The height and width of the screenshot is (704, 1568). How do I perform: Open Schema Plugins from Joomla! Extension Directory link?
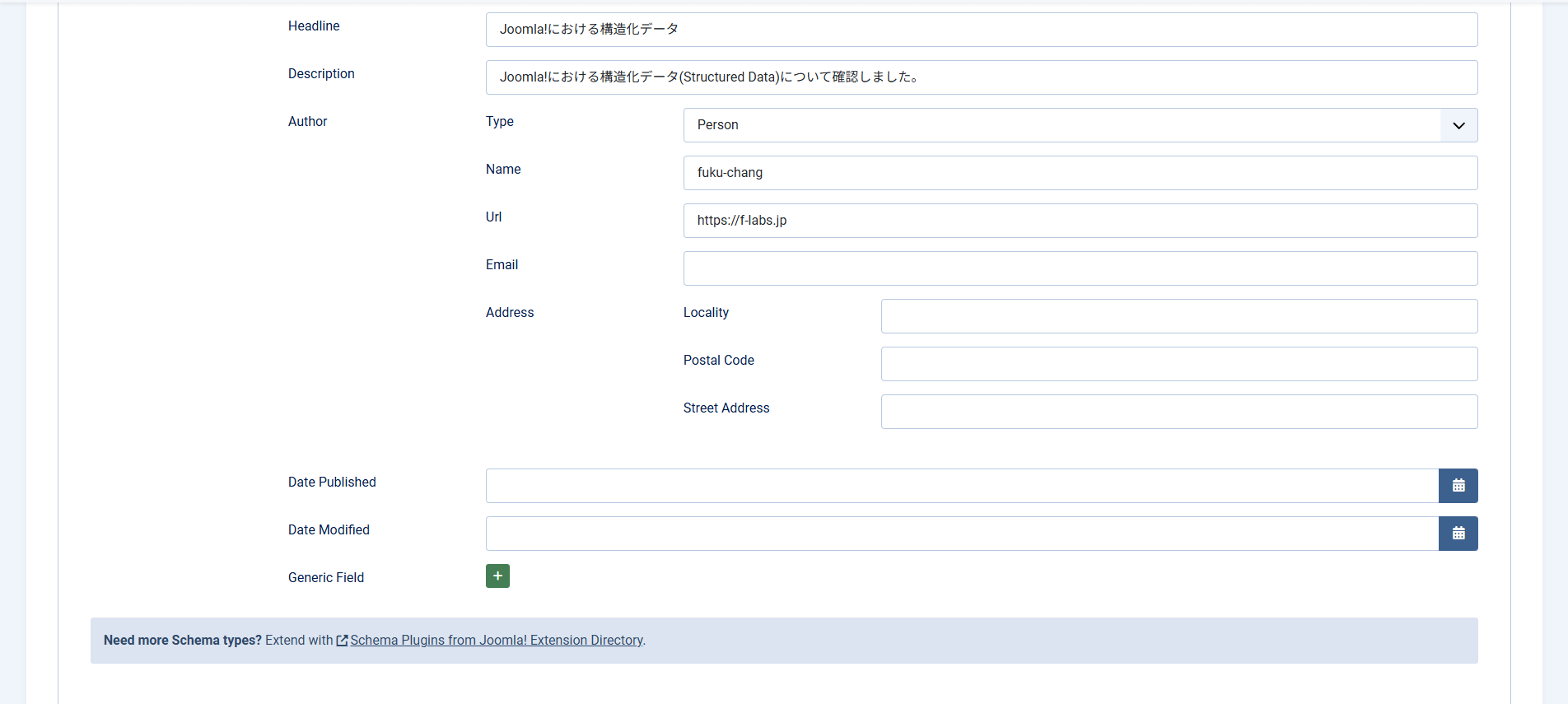coord(496,641)
